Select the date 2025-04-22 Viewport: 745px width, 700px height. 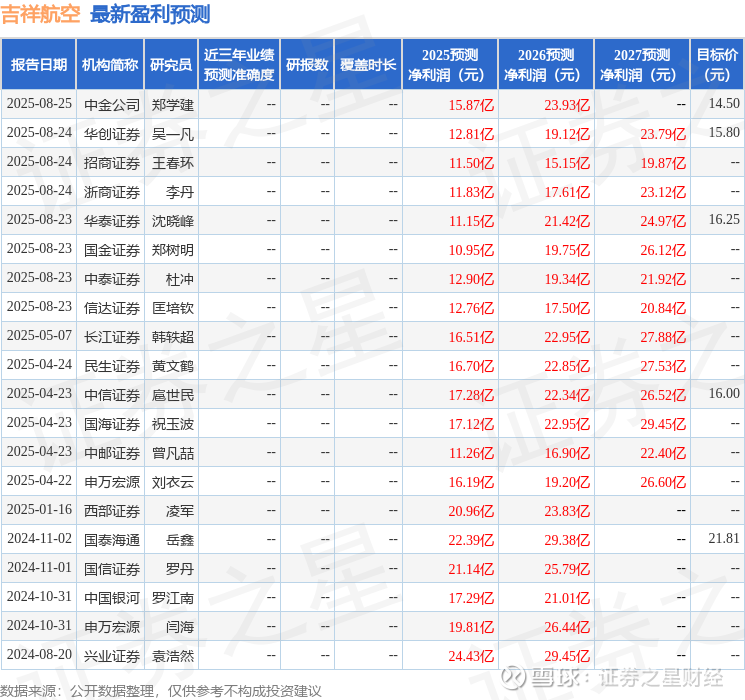[39, 480]
